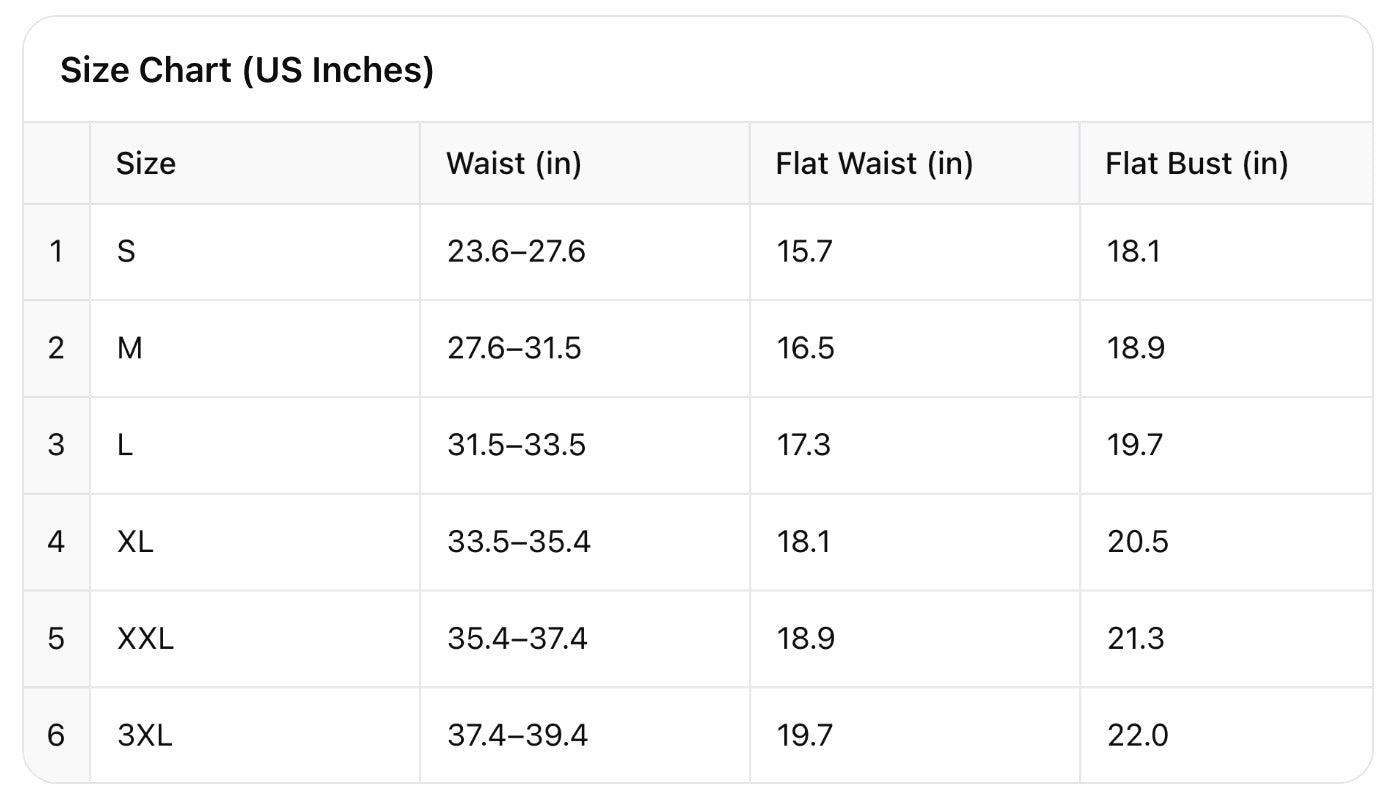The image size is (1392, 803).
Task: Click the Flat Waist (in) header
Action: coord(874,163)
